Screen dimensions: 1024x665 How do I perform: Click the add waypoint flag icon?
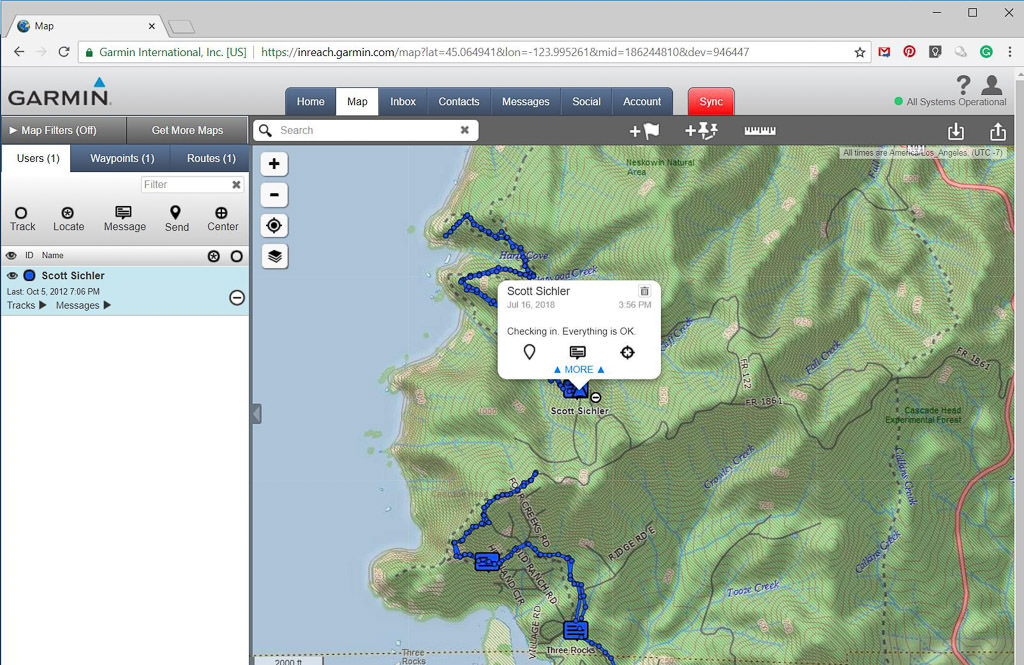click(x=644, y=131)
